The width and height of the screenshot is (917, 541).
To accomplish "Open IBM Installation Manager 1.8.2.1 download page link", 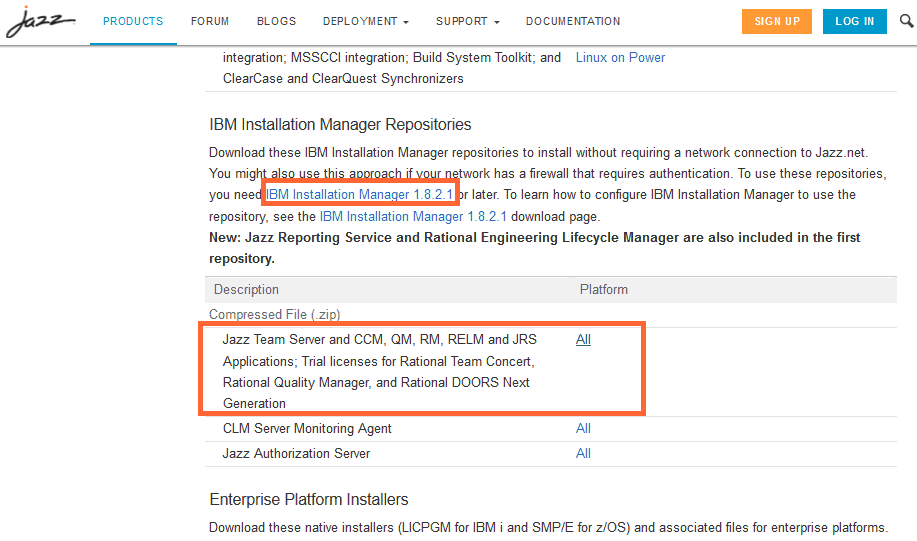I will 413,216.
